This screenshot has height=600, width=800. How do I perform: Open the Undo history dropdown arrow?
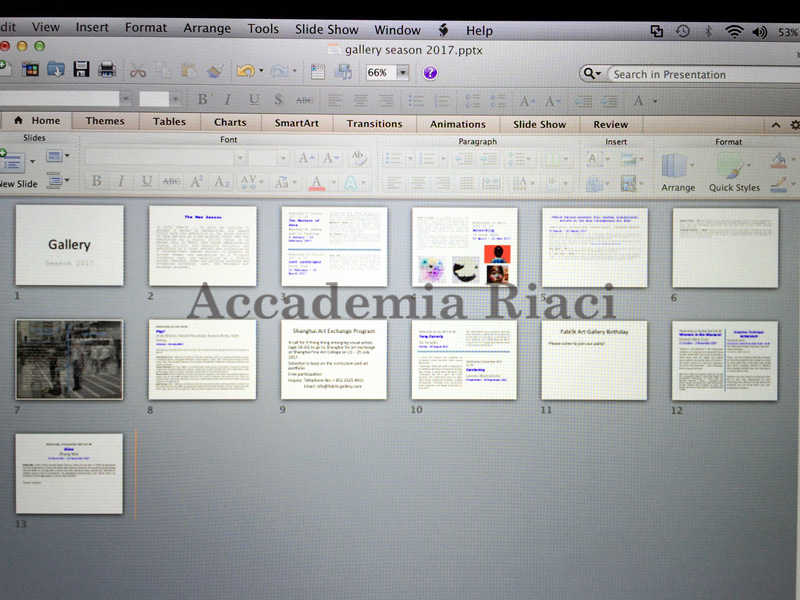[x=261, y=71]
